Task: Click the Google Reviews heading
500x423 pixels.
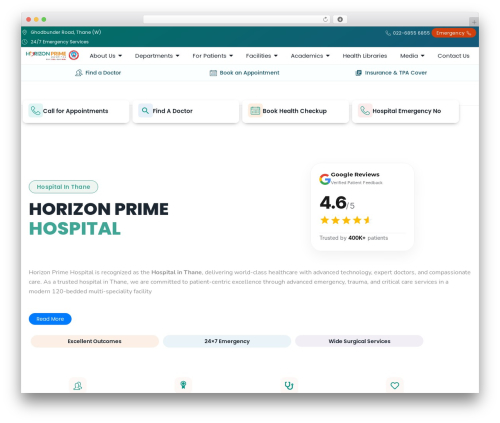Action: (x=355, y=174)
